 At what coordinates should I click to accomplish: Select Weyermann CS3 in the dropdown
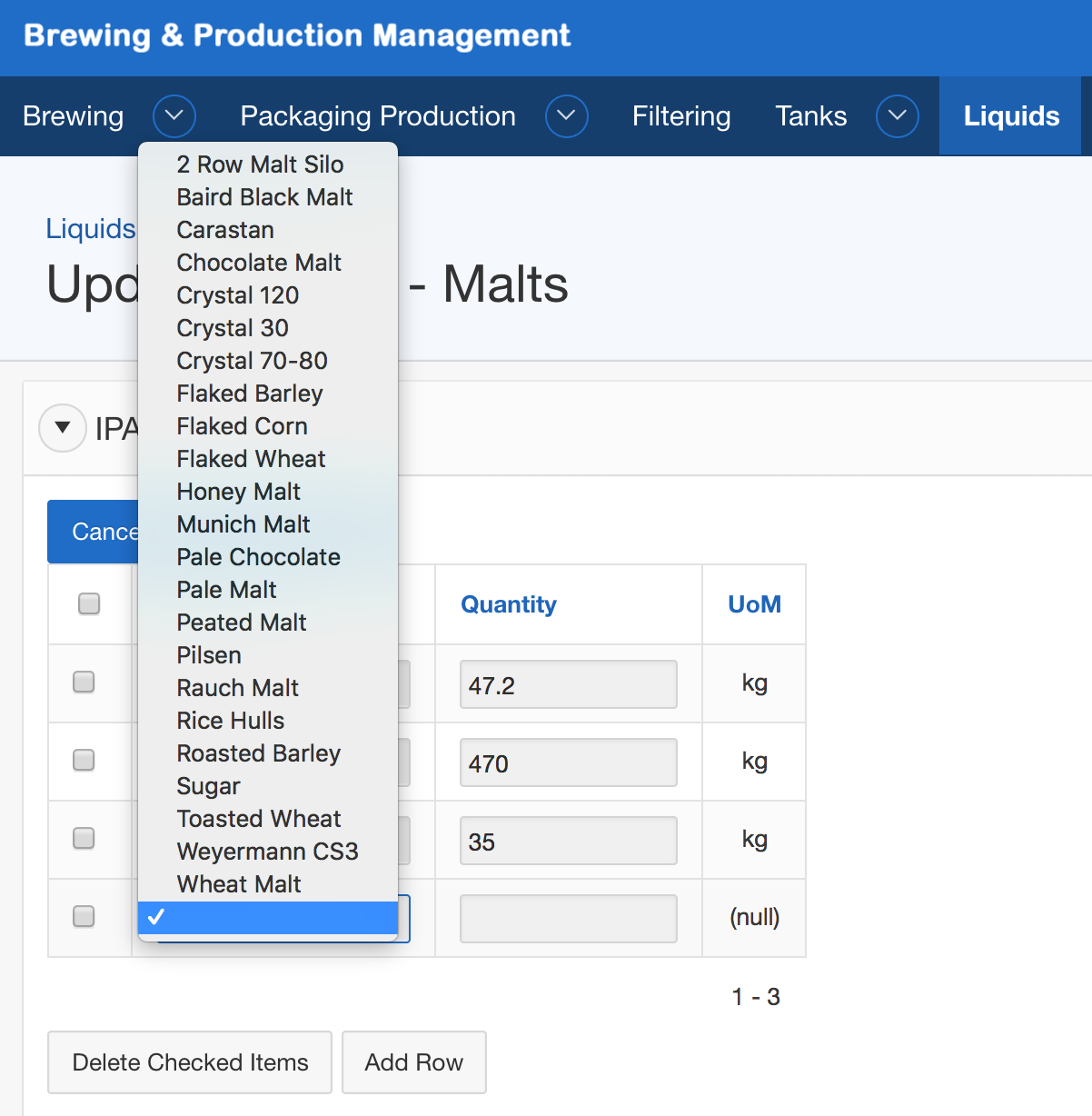point(267,852)
